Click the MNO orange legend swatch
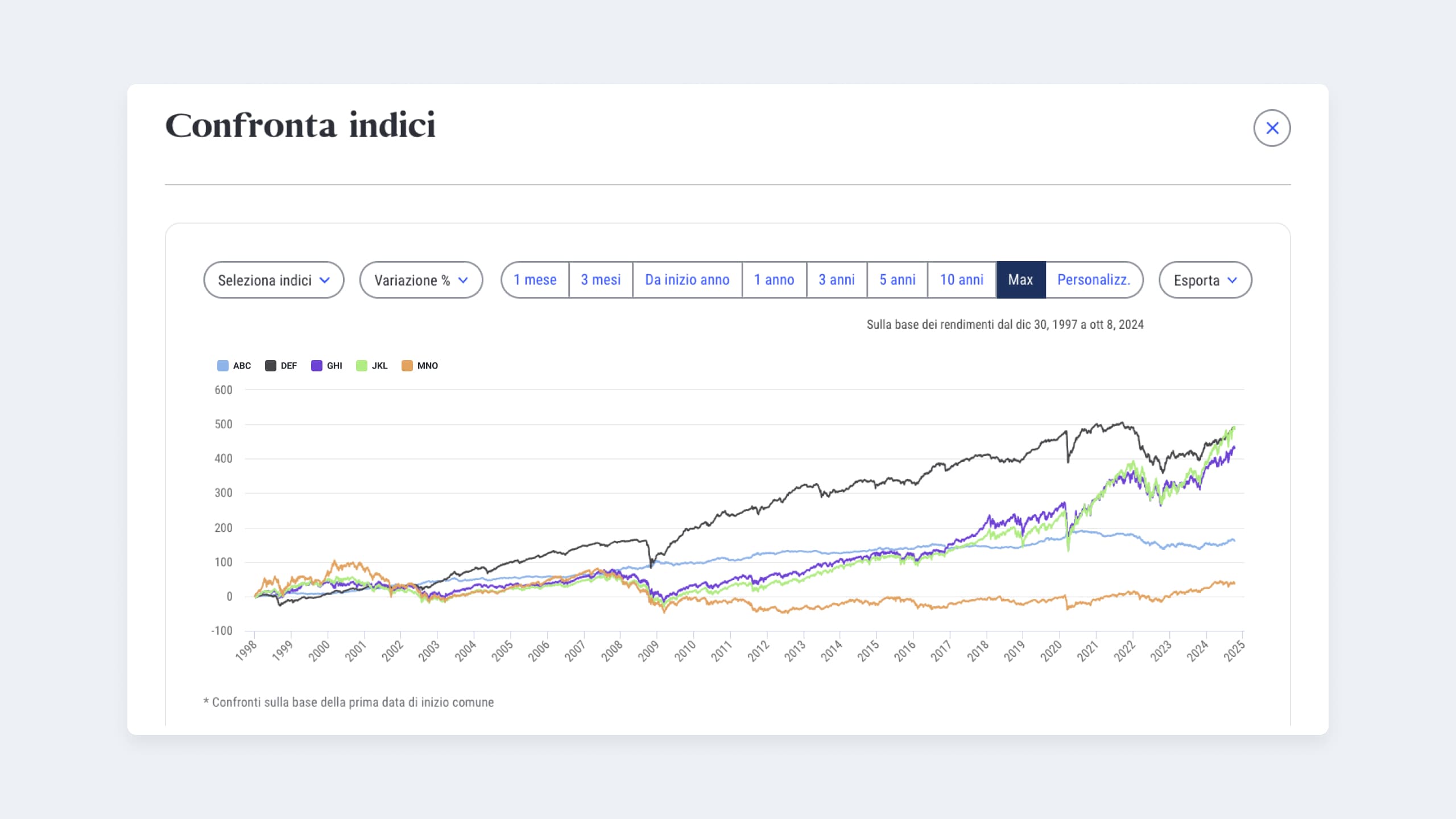Image resolution: width=1456 pixels, height=819 pixels. pos(407,366)
